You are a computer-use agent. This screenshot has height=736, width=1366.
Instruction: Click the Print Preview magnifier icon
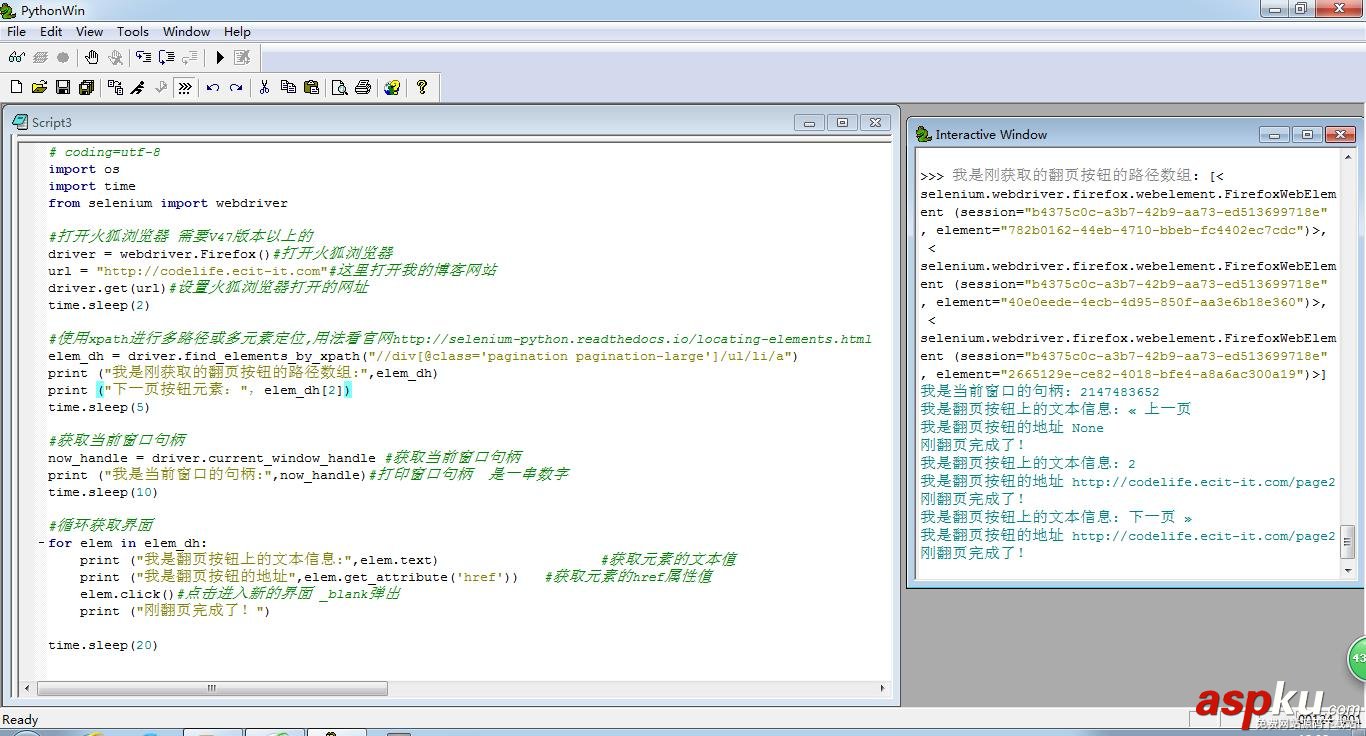pyautogui.click(x=339, y=88)
